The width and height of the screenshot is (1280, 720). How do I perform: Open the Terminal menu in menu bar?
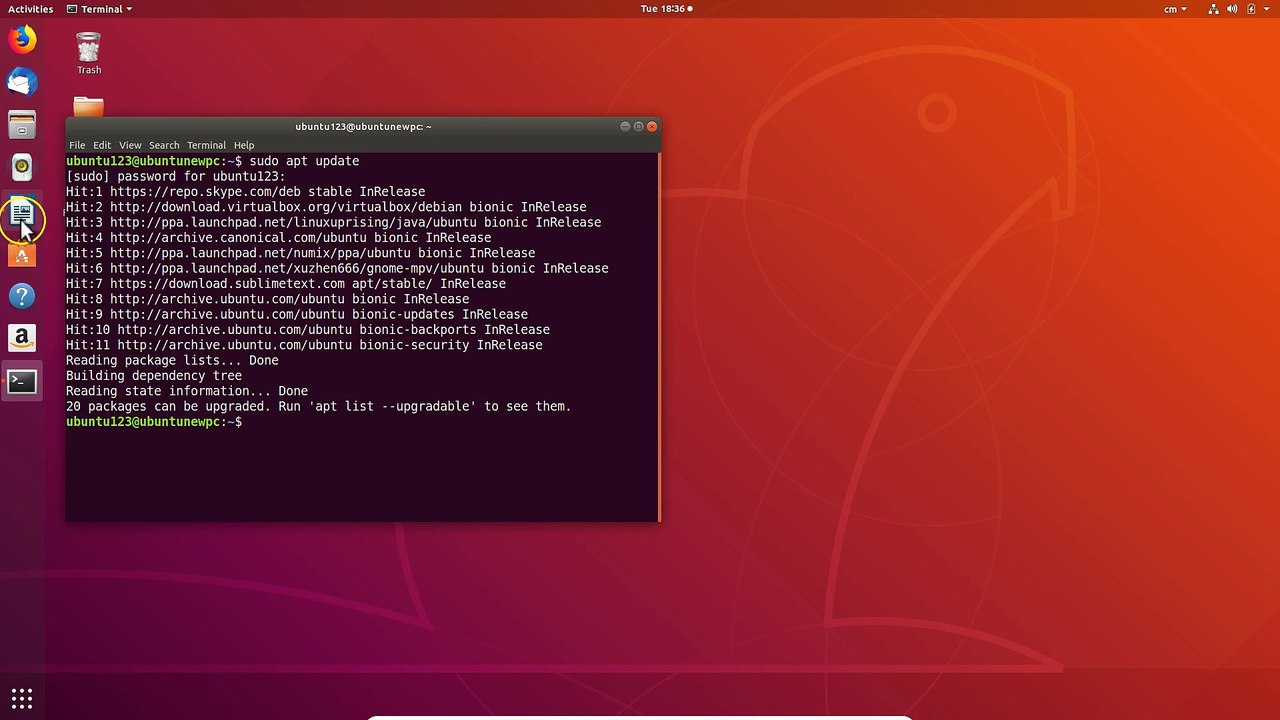click(x=206, y=145)
